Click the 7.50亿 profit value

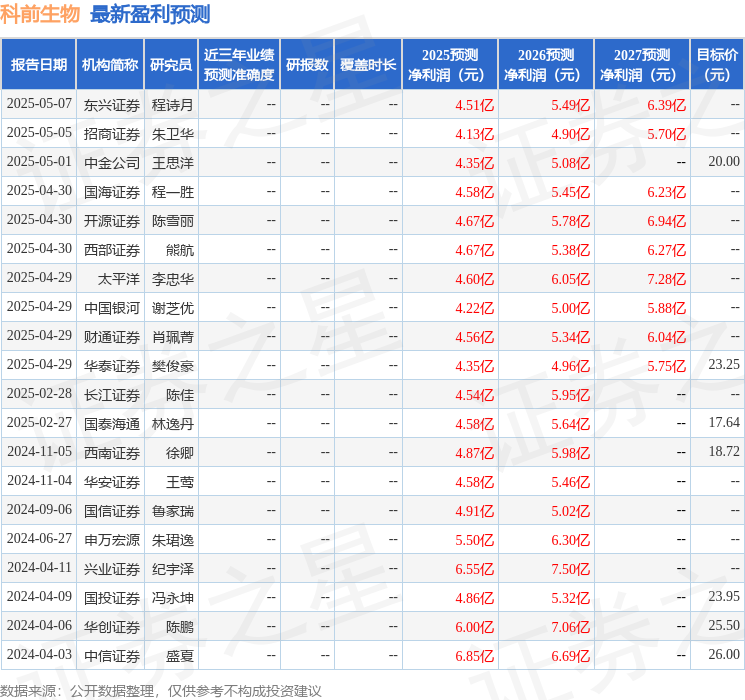[x=571, y=569]
